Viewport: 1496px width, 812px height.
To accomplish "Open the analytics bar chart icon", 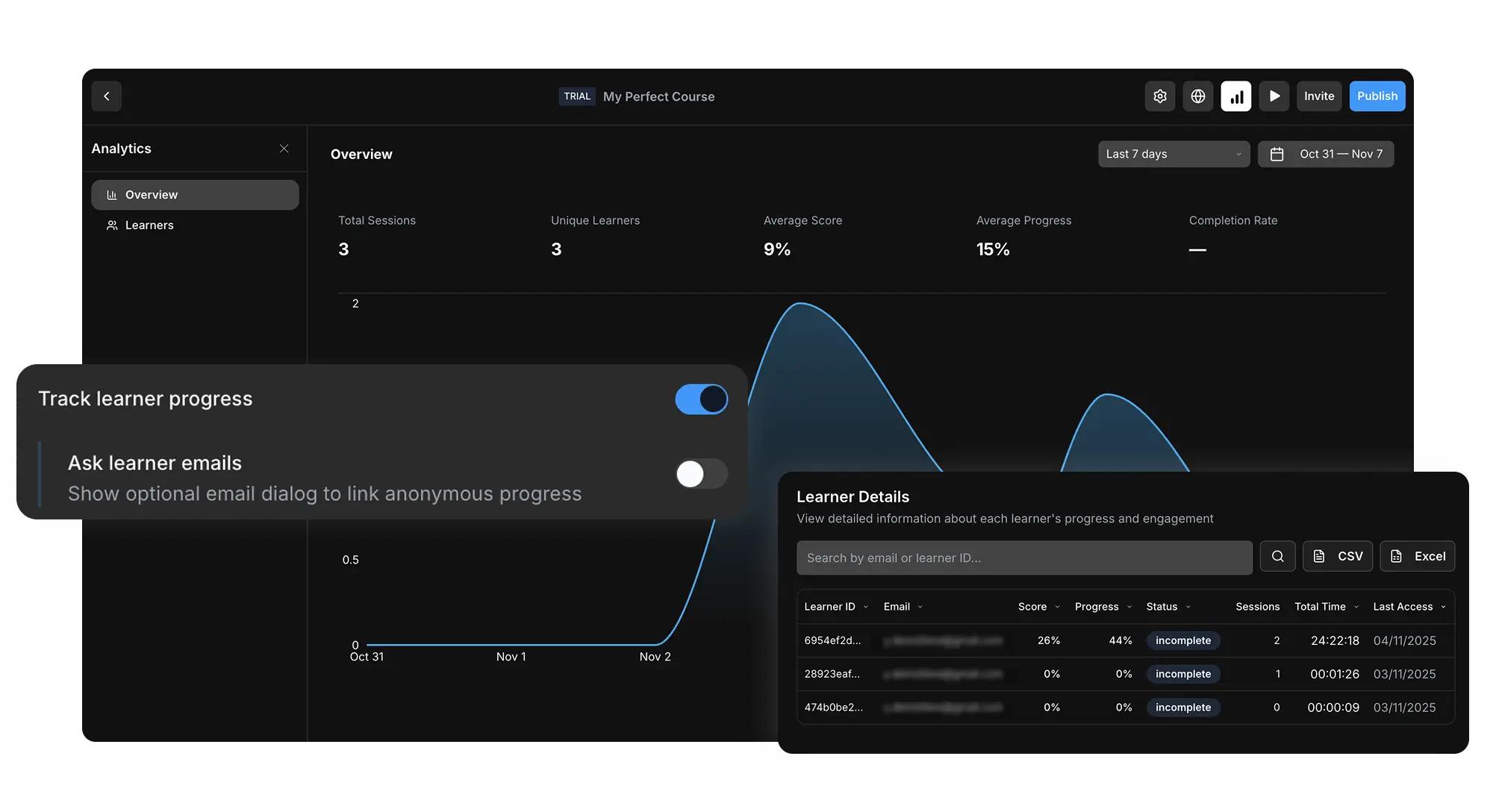I will (x=1236, y=96).
